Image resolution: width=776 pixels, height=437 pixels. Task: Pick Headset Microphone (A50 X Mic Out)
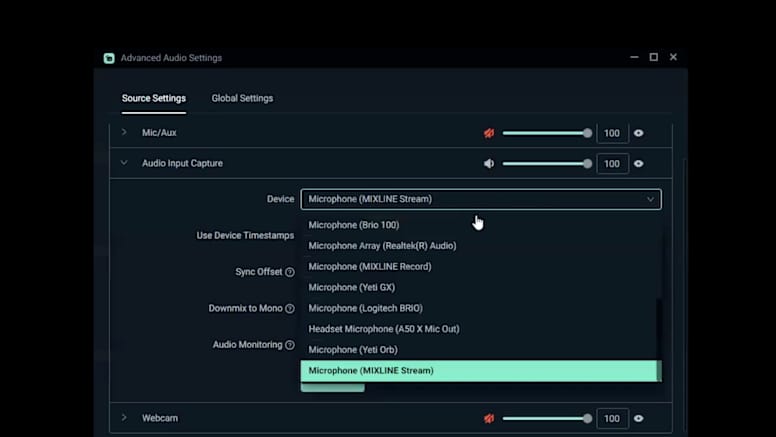coord(479,329)
